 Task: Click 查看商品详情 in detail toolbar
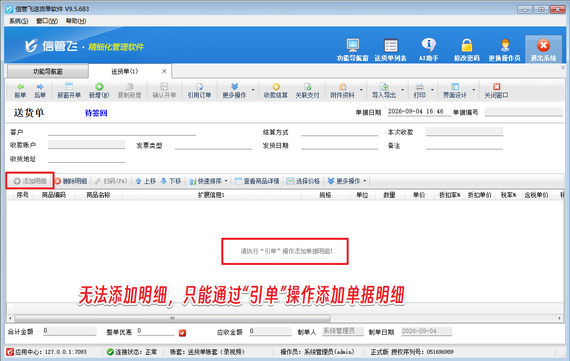(257, 181)
